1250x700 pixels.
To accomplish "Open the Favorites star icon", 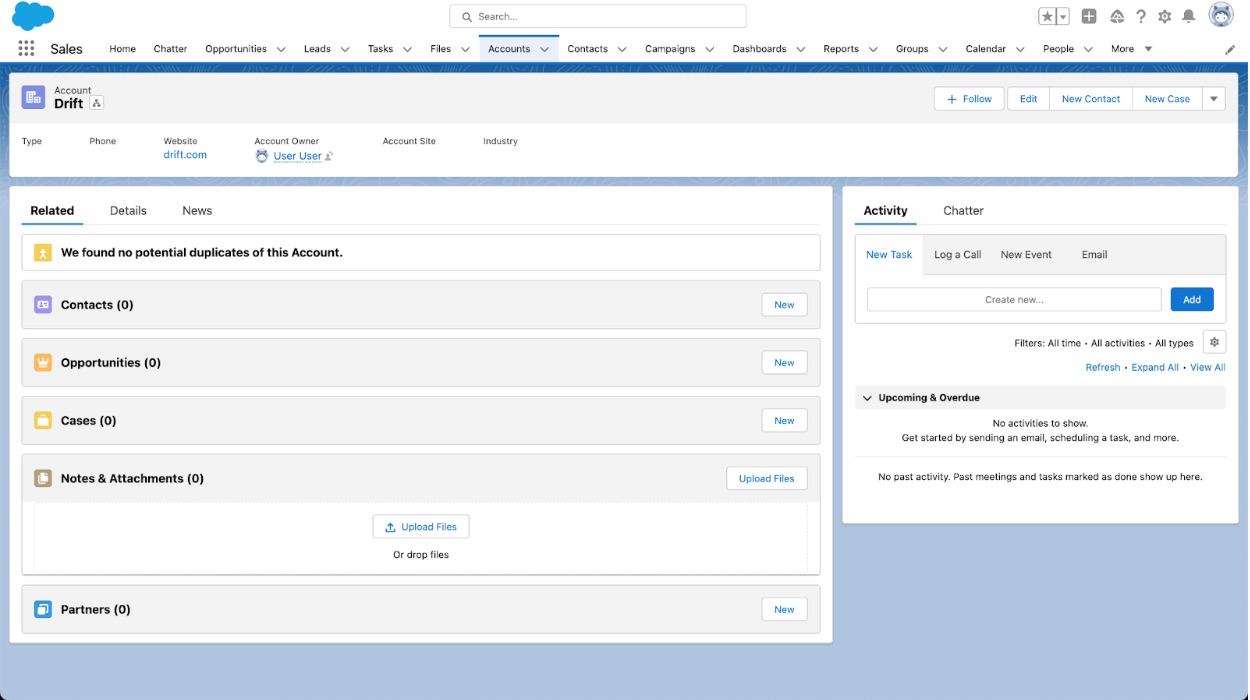I will [1046, 16].
